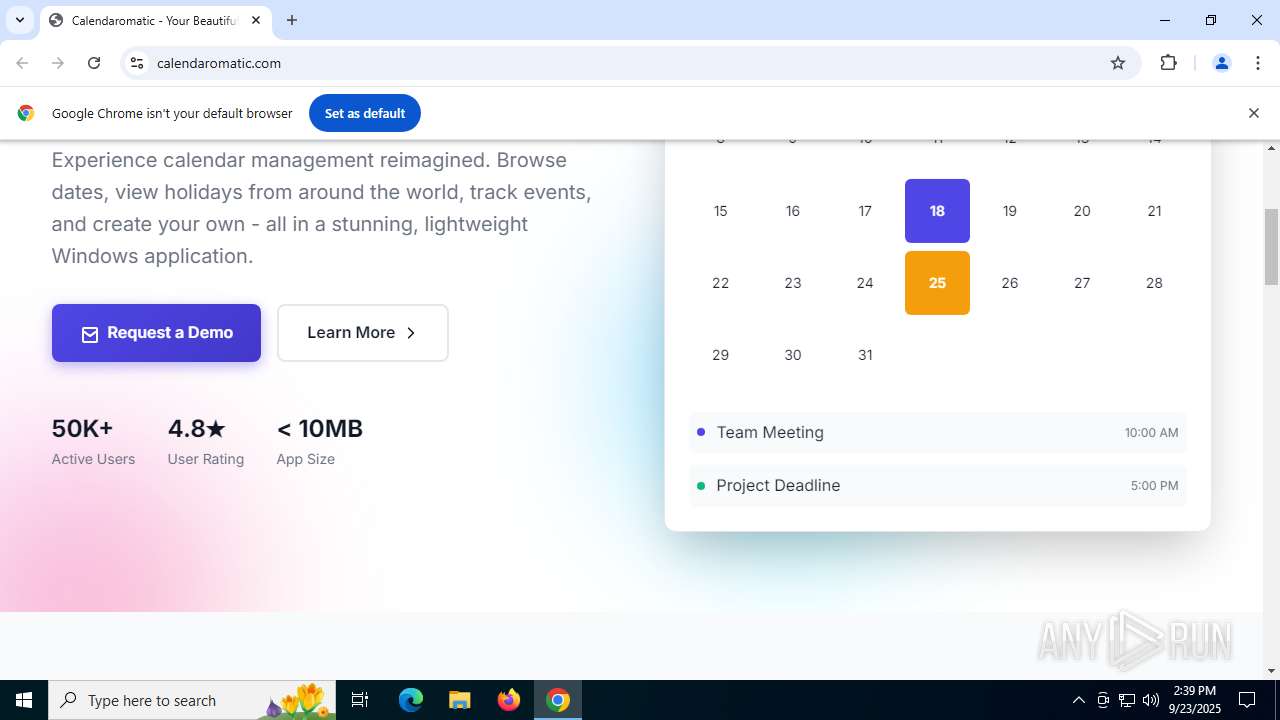Expand the tab search dropdown arrow
This screenshot has width=1280, height=720.
[x=19, y=20]
